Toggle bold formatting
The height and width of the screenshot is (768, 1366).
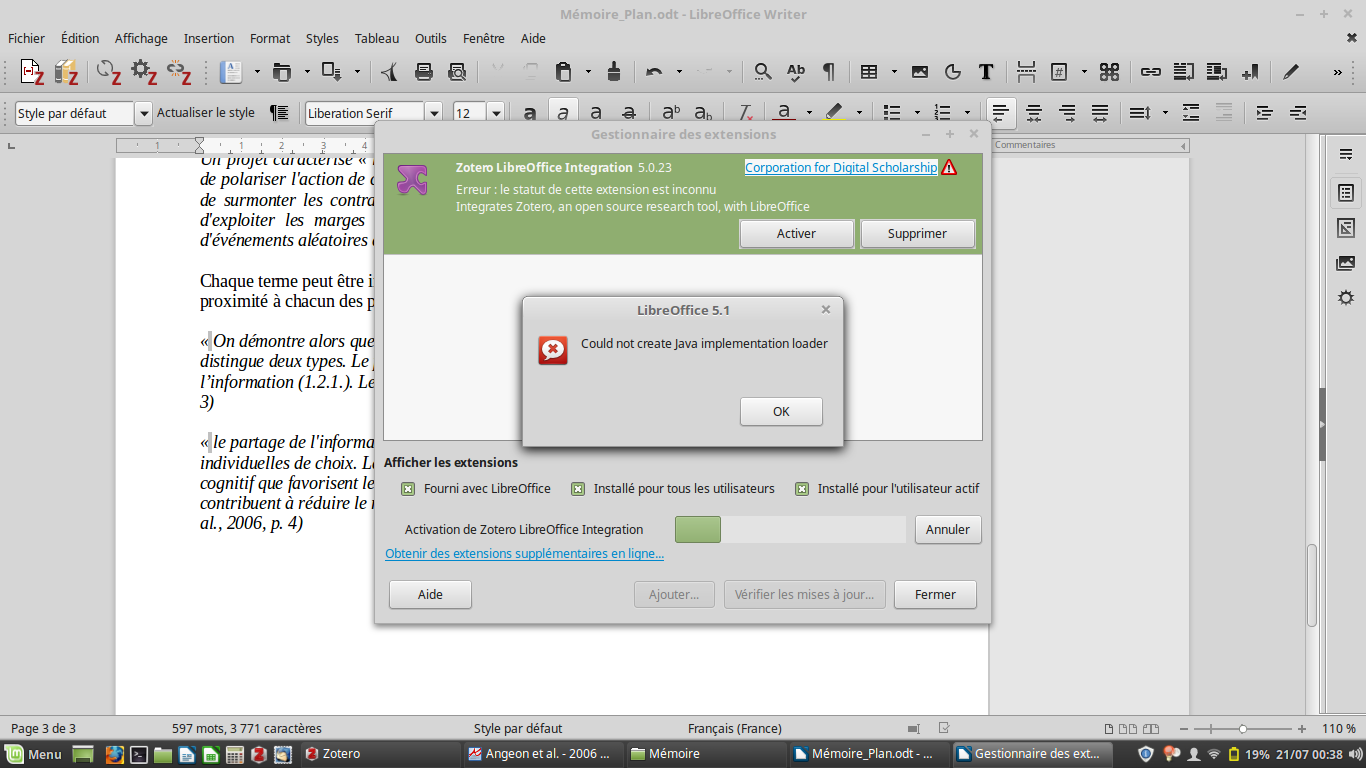click(x=530, y=113)
